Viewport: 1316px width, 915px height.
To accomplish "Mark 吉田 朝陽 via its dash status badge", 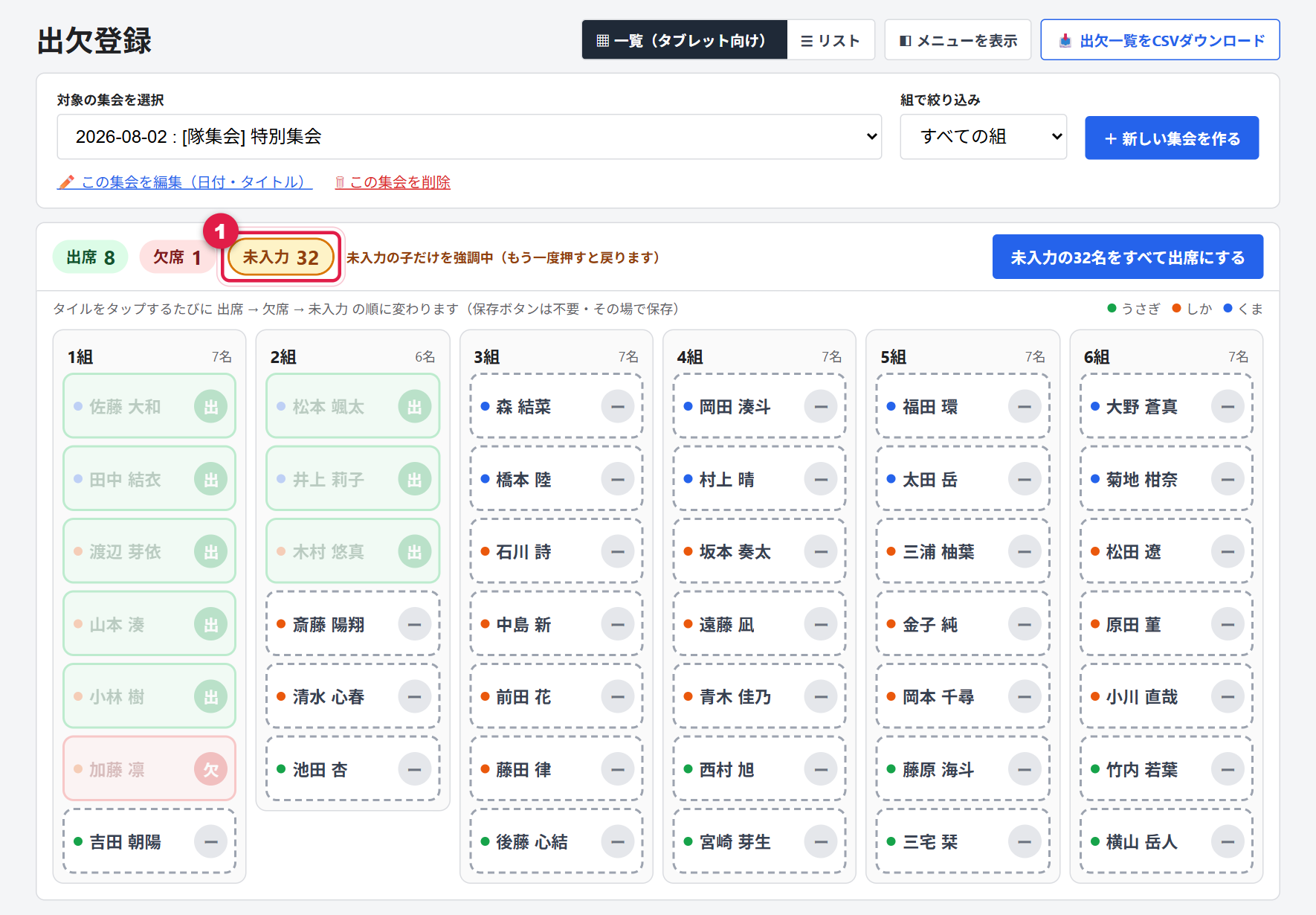I will [211, 842].
